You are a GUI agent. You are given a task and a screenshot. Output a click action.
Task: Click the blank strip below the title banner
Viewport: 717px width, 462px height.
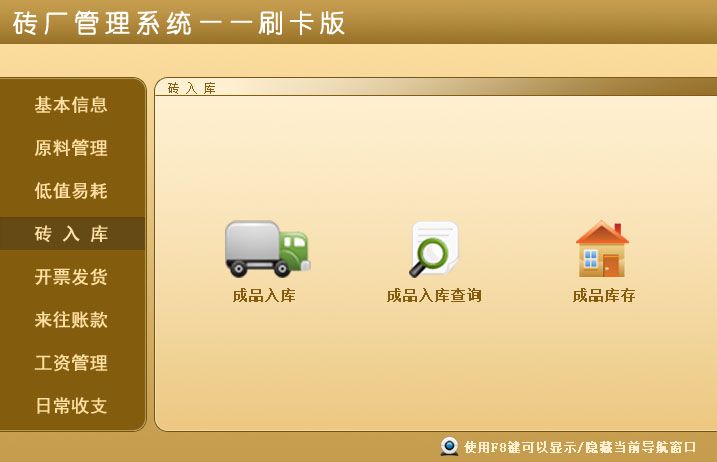click(358, 60)
